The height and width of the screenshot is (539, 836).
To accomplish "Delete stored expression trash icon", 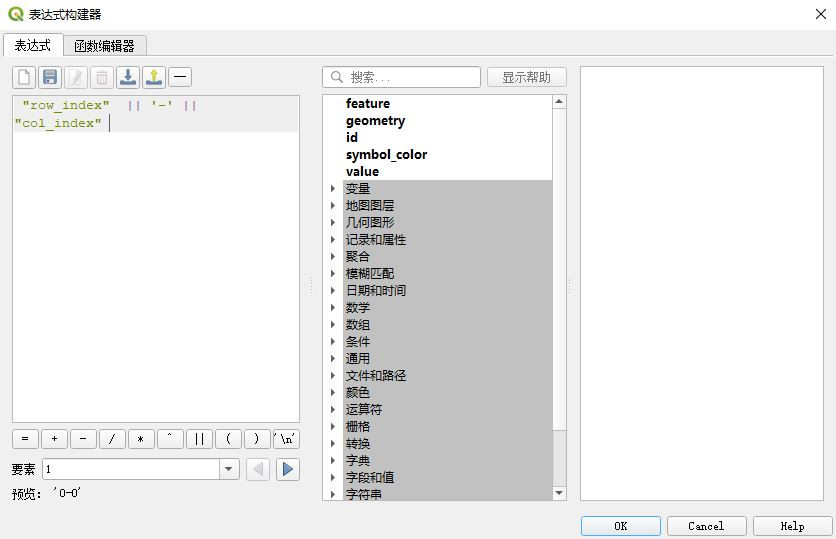I will 102,77.
